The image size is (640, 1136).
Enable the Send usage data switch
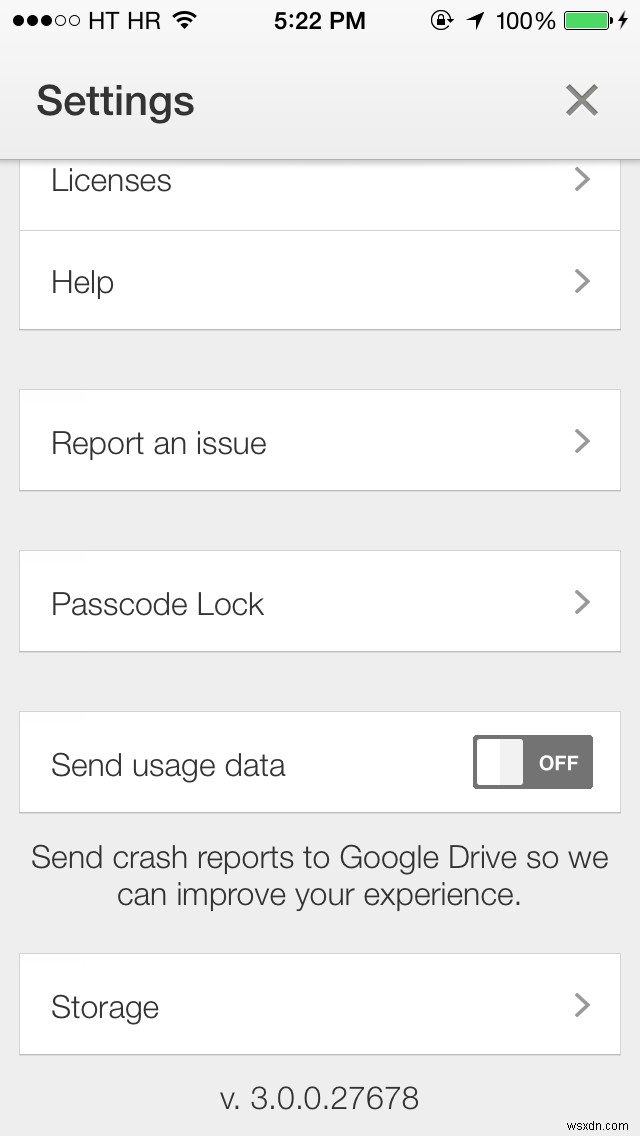click(532, 762)
